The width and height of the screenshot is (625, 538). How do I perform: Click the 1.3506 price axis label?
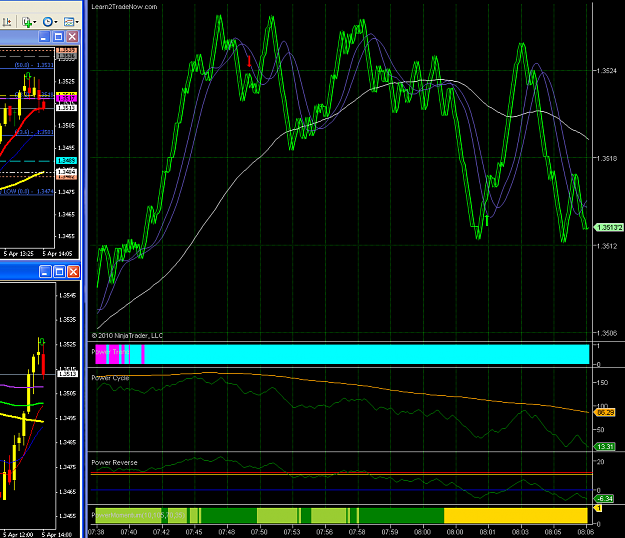(607, 333)
